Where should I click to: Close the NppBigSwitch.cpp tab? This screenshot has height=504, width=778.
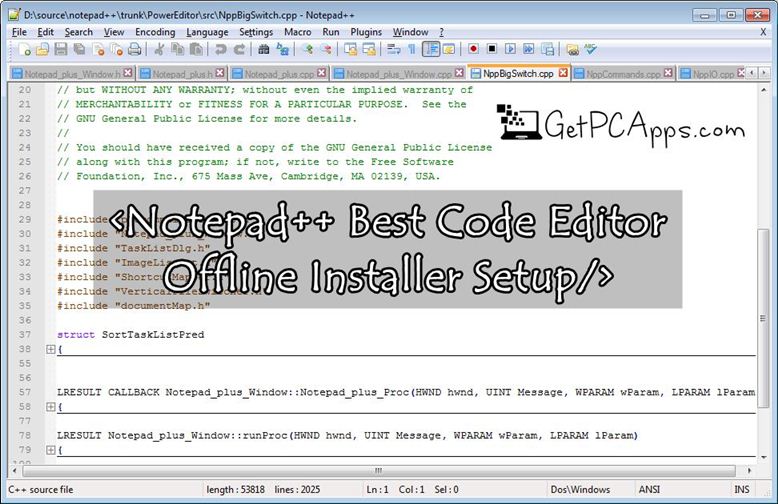pos(563,73)
